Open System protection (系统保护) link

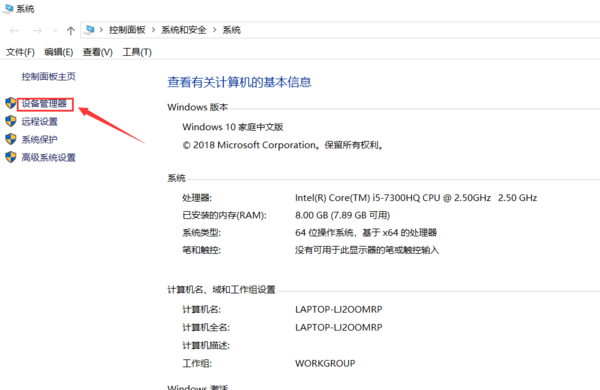pos(39,139)
